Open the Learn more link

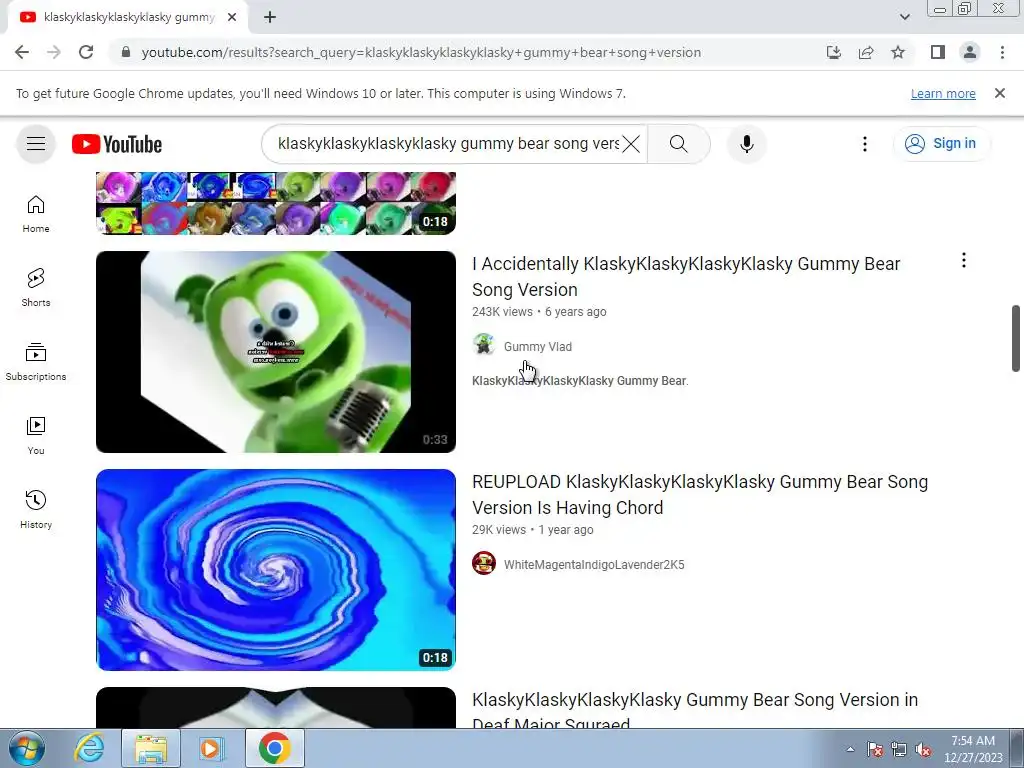(x=943, y=93)
